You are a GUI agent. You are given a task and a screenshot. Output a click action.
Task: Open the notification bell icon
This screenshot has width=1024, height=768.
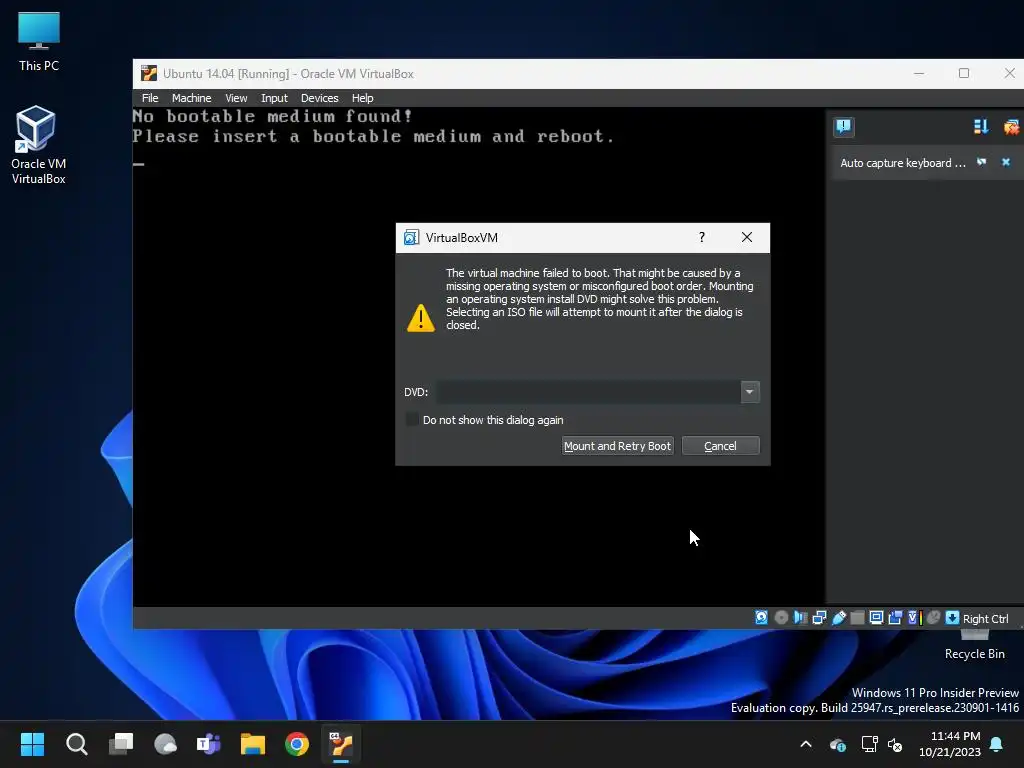[997, 744]
